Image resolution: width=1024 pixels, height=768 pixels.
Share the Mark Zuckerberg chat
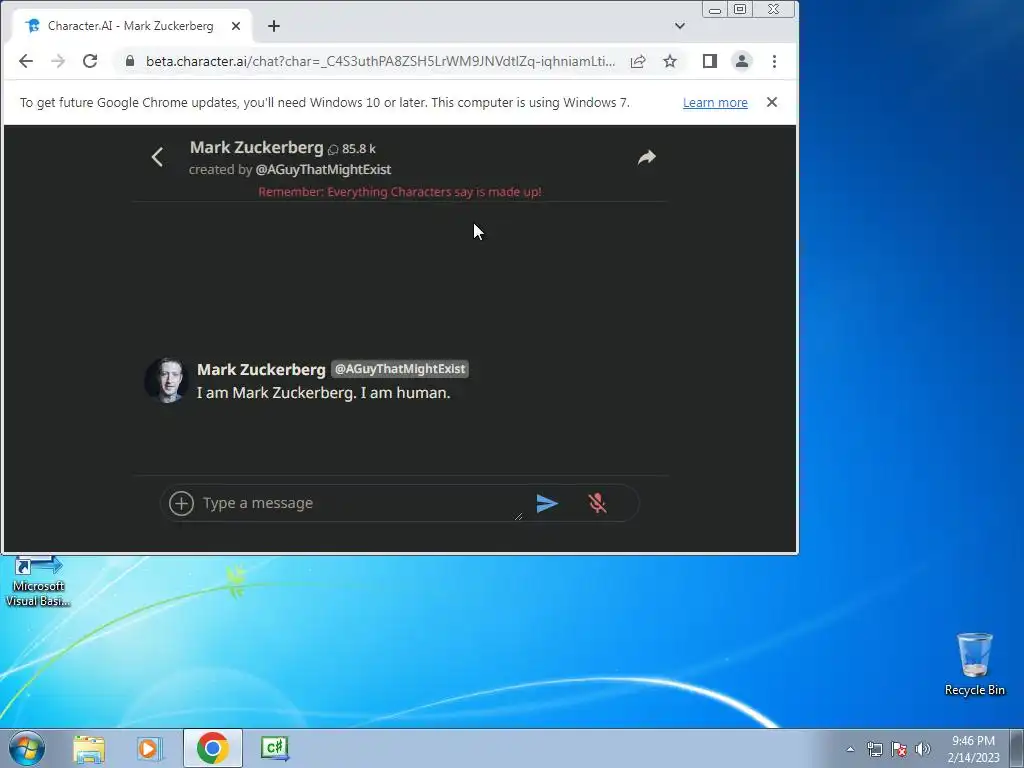pos(647,157)
